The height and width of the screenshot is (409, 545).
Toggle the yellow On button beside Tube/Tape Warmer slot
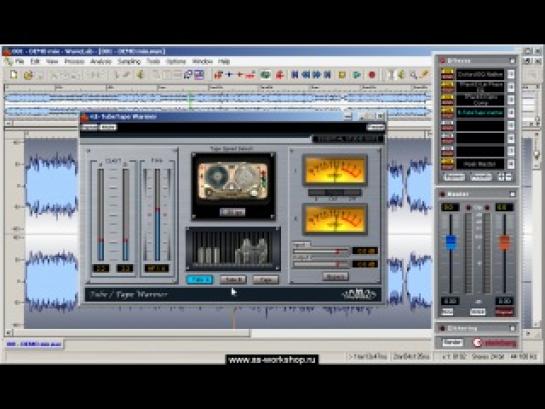click(447, 110)
